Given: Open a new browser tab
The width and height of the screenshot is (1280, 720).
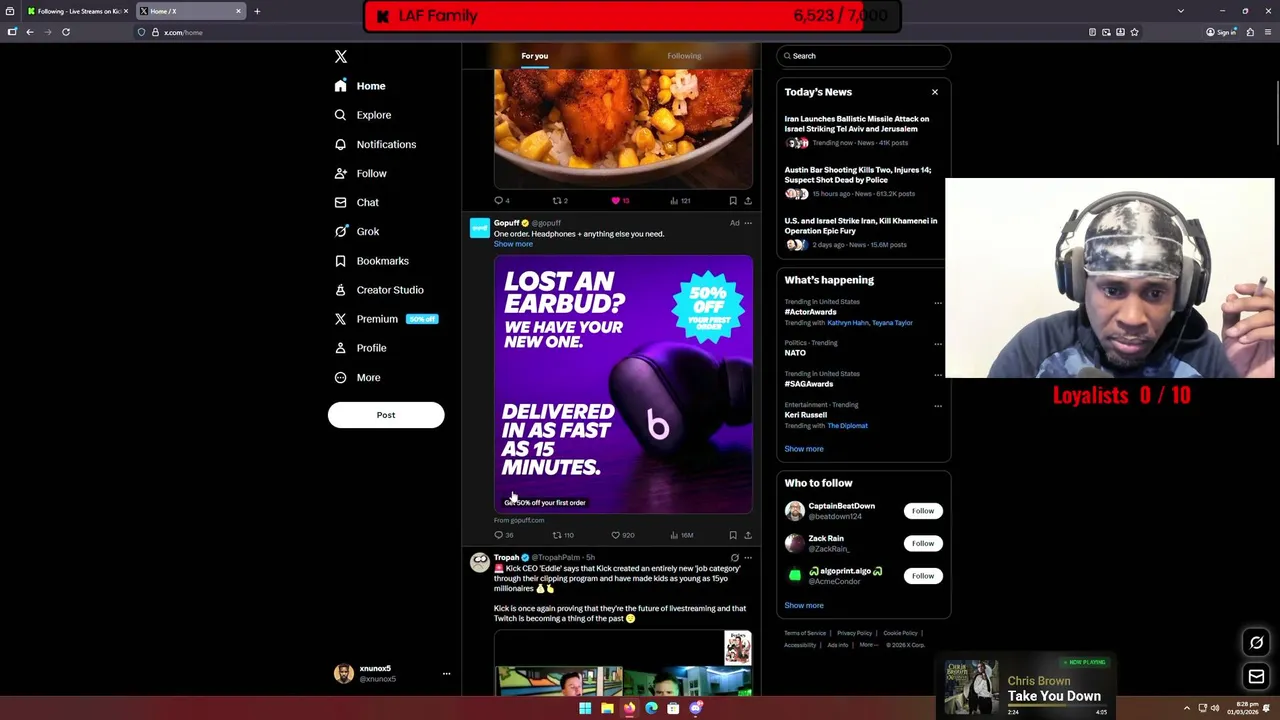Looking at the screenshot, I should 257,11.
